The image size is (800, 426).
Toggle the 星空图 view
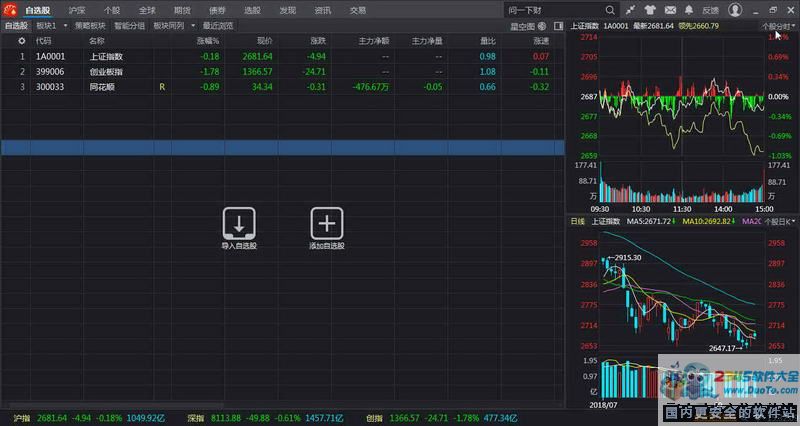click(x=527, y=25)
